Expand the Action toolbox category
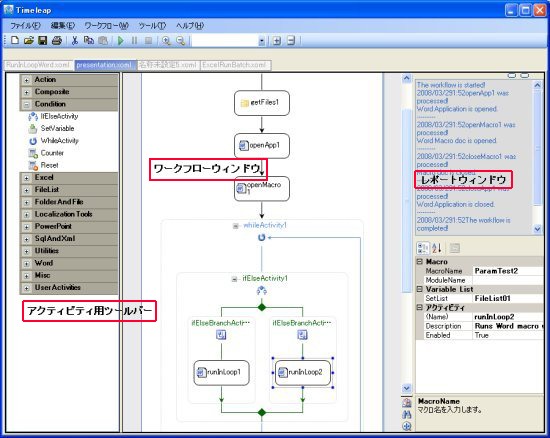Screen dimensions: 550x438 (x=26, y=80)
